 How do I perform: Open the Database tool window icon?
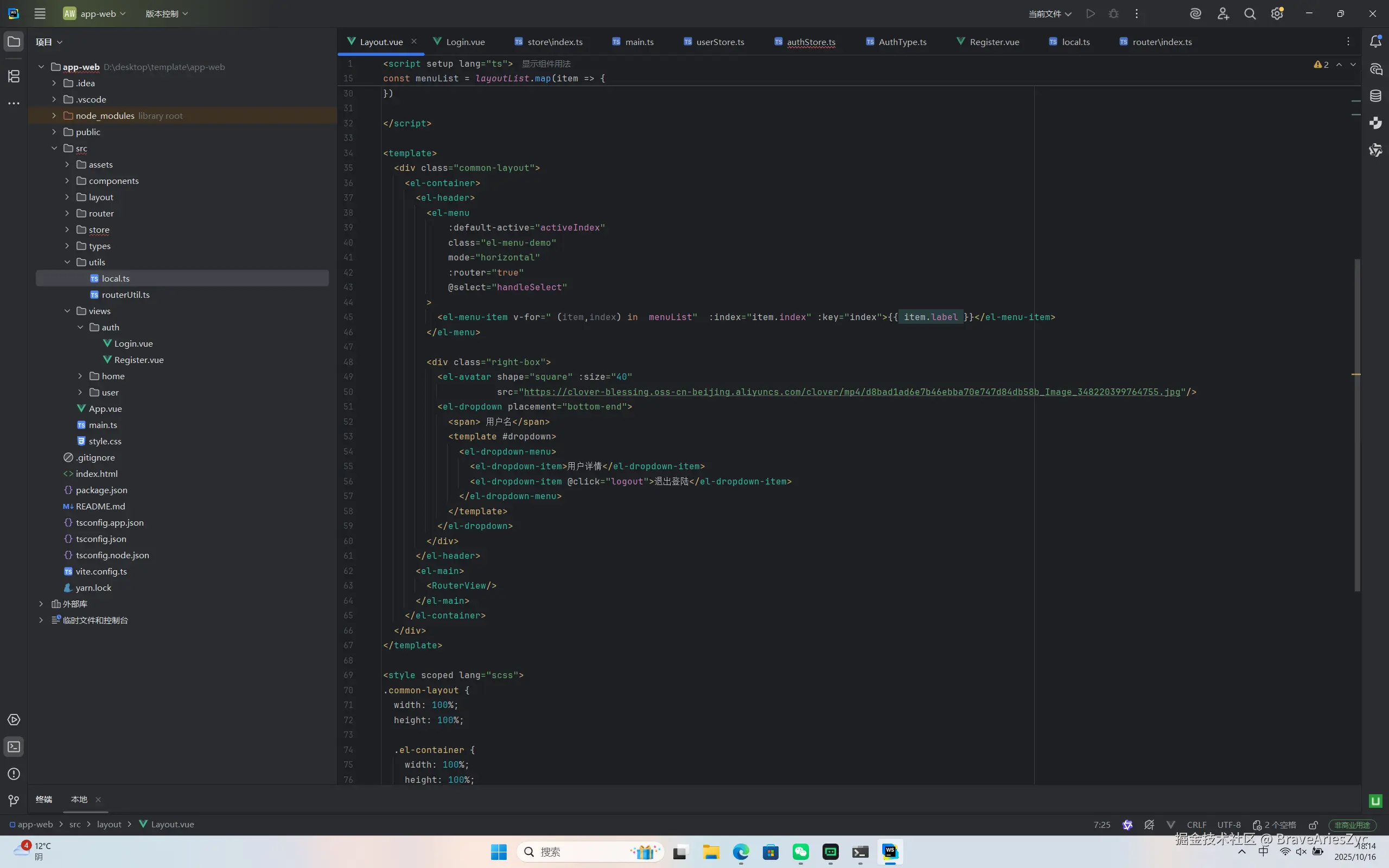click(1376, 96)
